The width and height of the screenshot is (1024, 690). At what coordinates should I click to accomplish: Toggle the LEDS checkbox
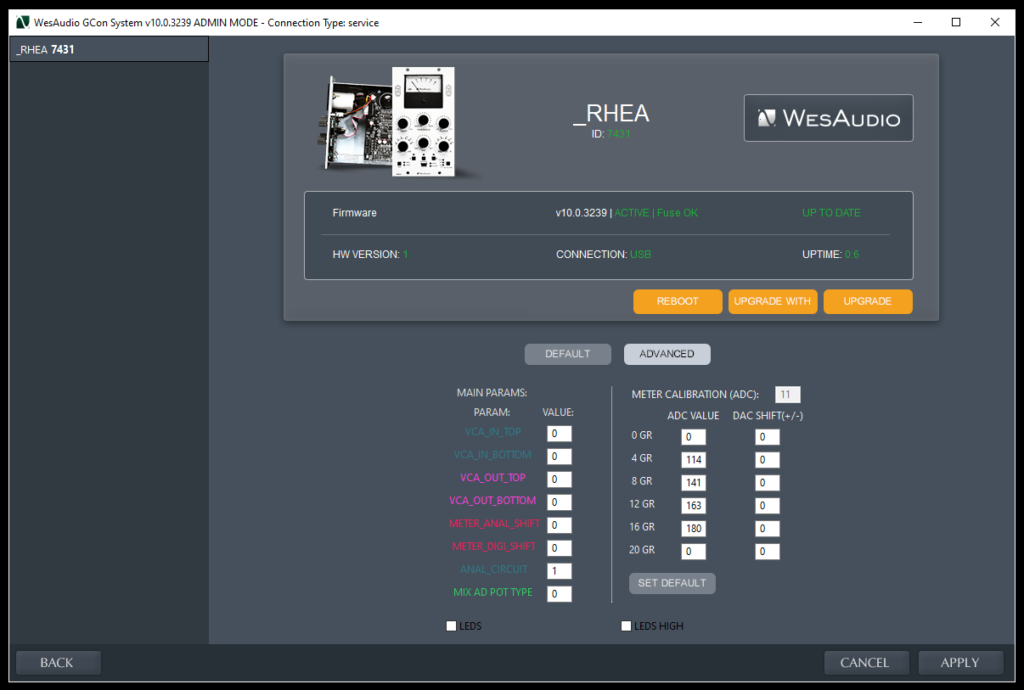(x=451, y=626)
